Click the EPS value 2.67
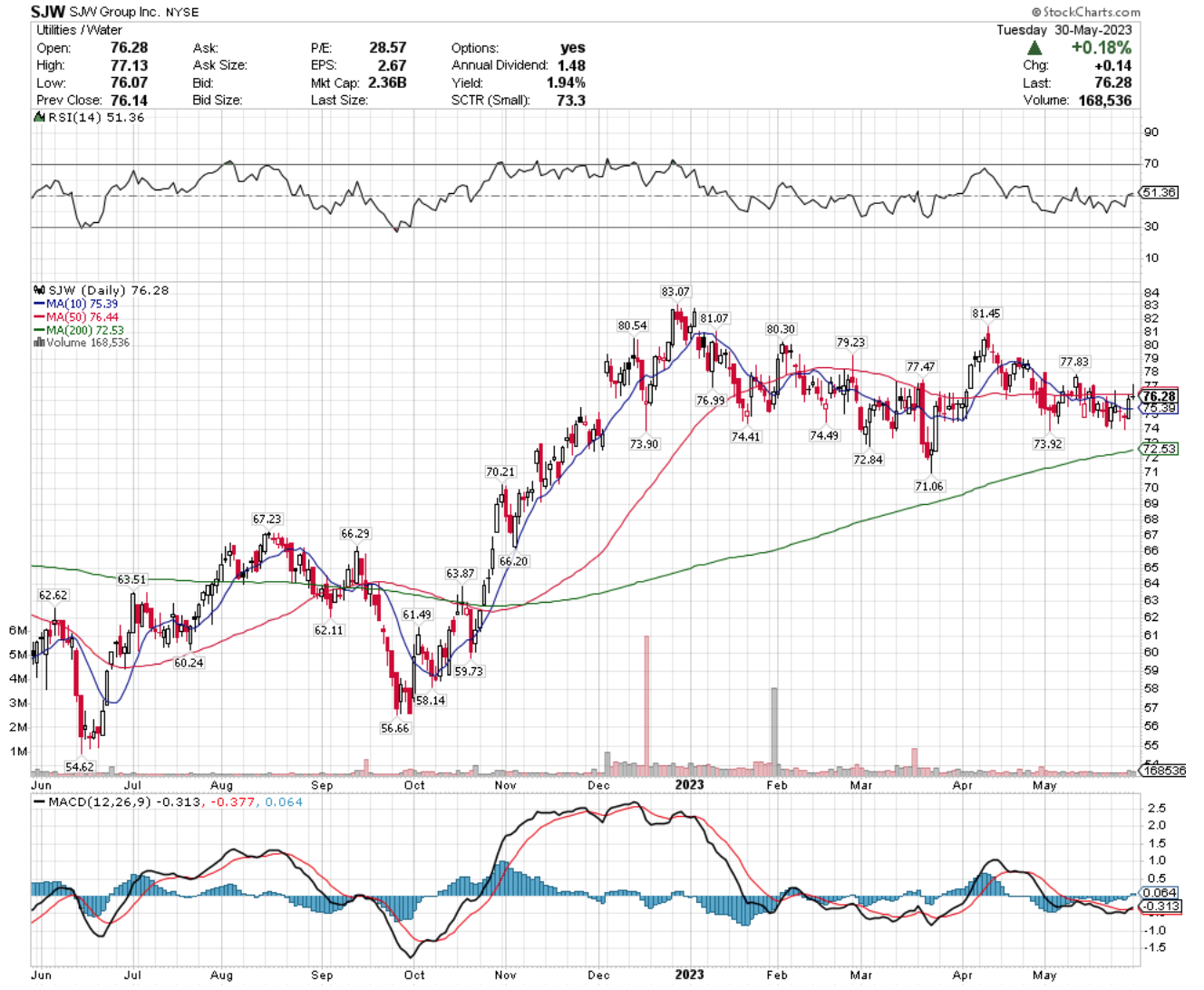This screenshot has width=1204, height=990. tap(392, 65)
